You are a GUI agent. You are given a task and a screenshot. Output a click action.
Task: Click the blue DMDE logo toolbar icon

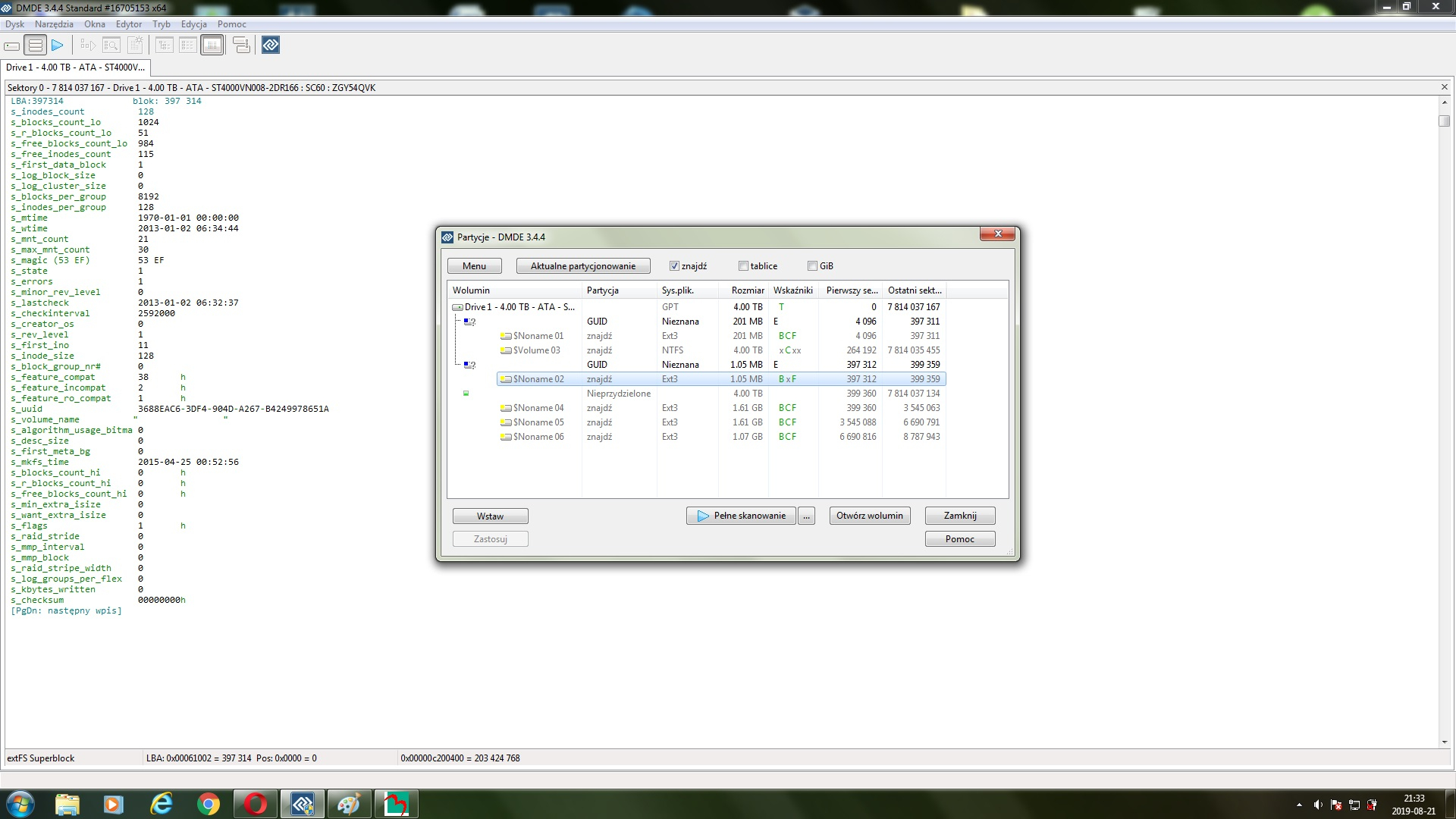271,45
